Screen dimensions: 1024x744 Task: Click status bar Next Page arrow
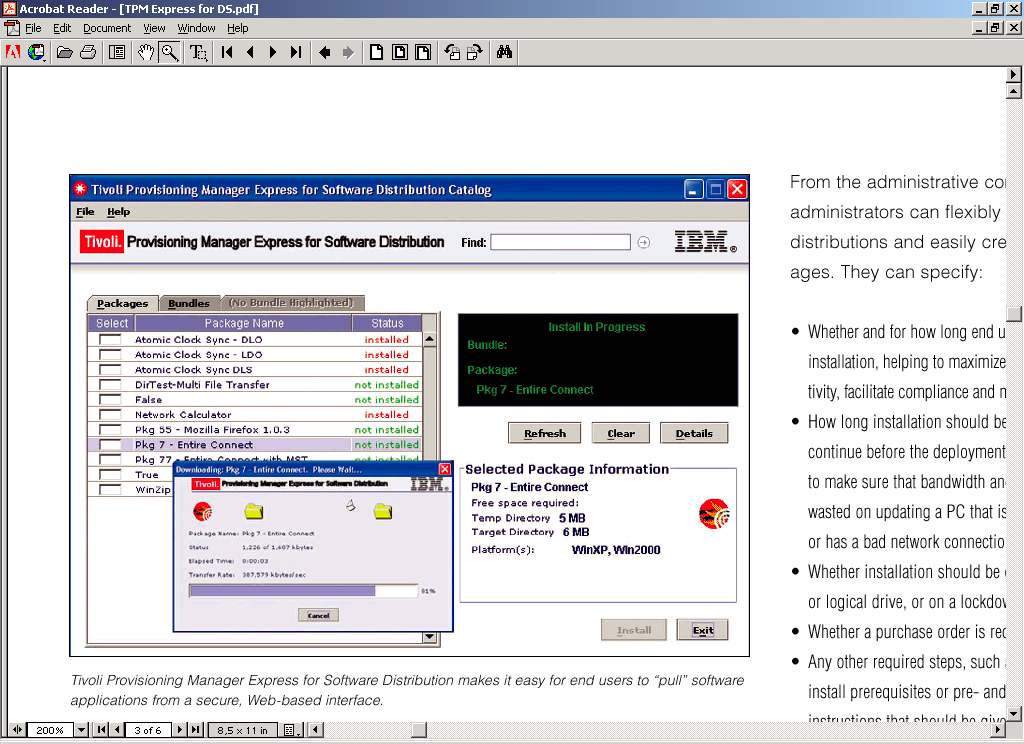pos(180,730)
